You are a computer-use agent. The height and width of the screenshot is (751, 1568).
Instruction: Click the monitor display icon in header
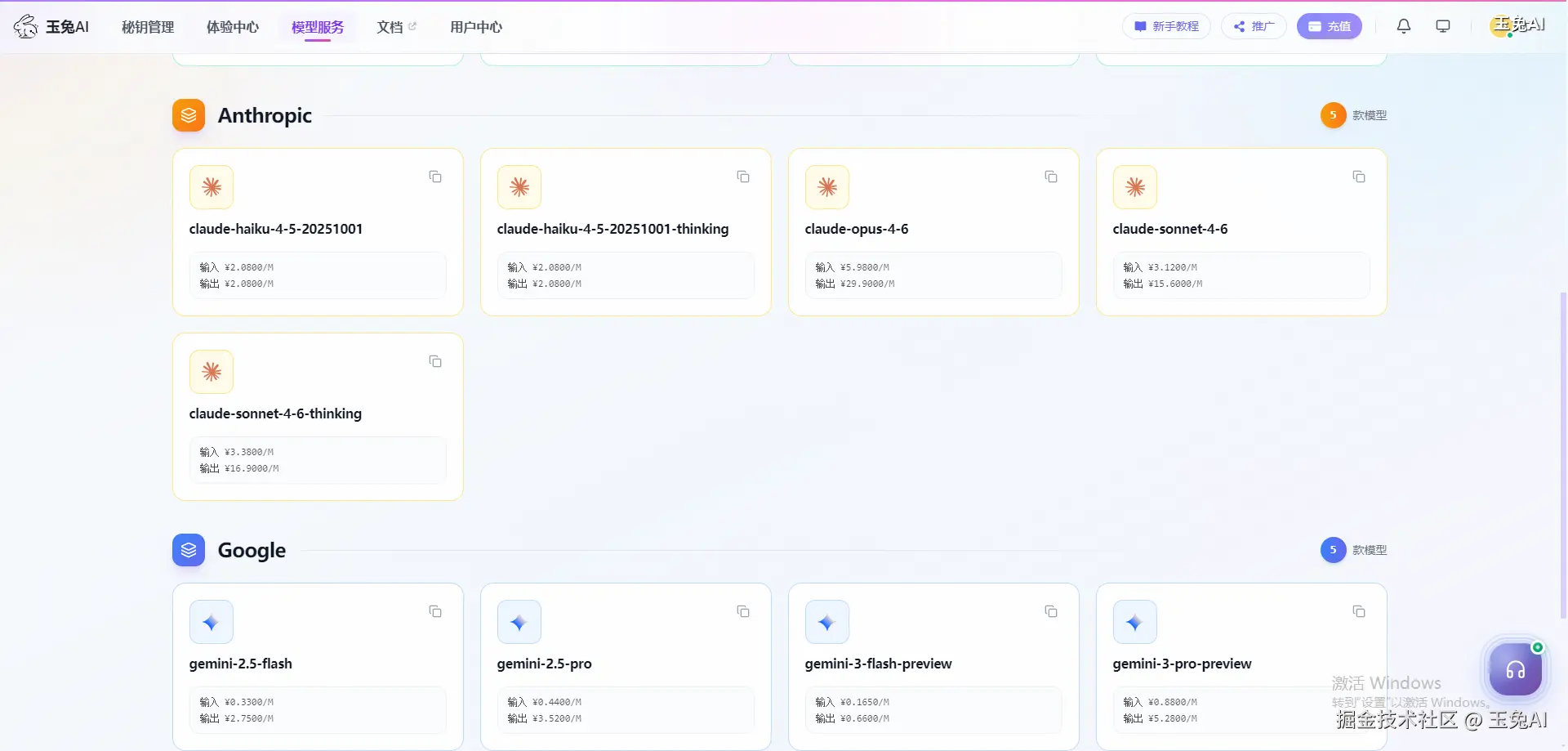tap(1443, 26)
